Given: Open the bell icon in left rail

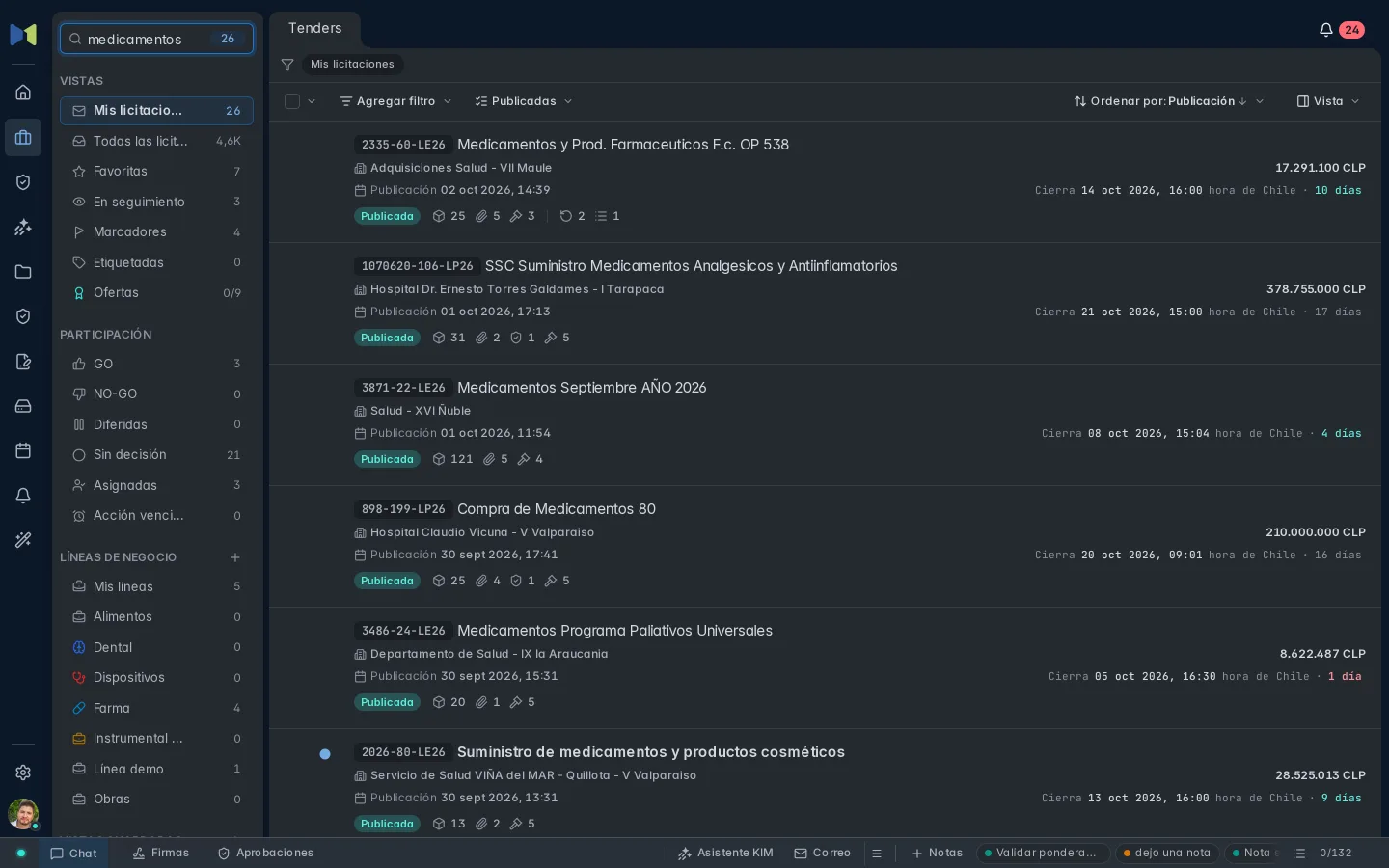Looking at the screenshot, I should tap(23, 496).
